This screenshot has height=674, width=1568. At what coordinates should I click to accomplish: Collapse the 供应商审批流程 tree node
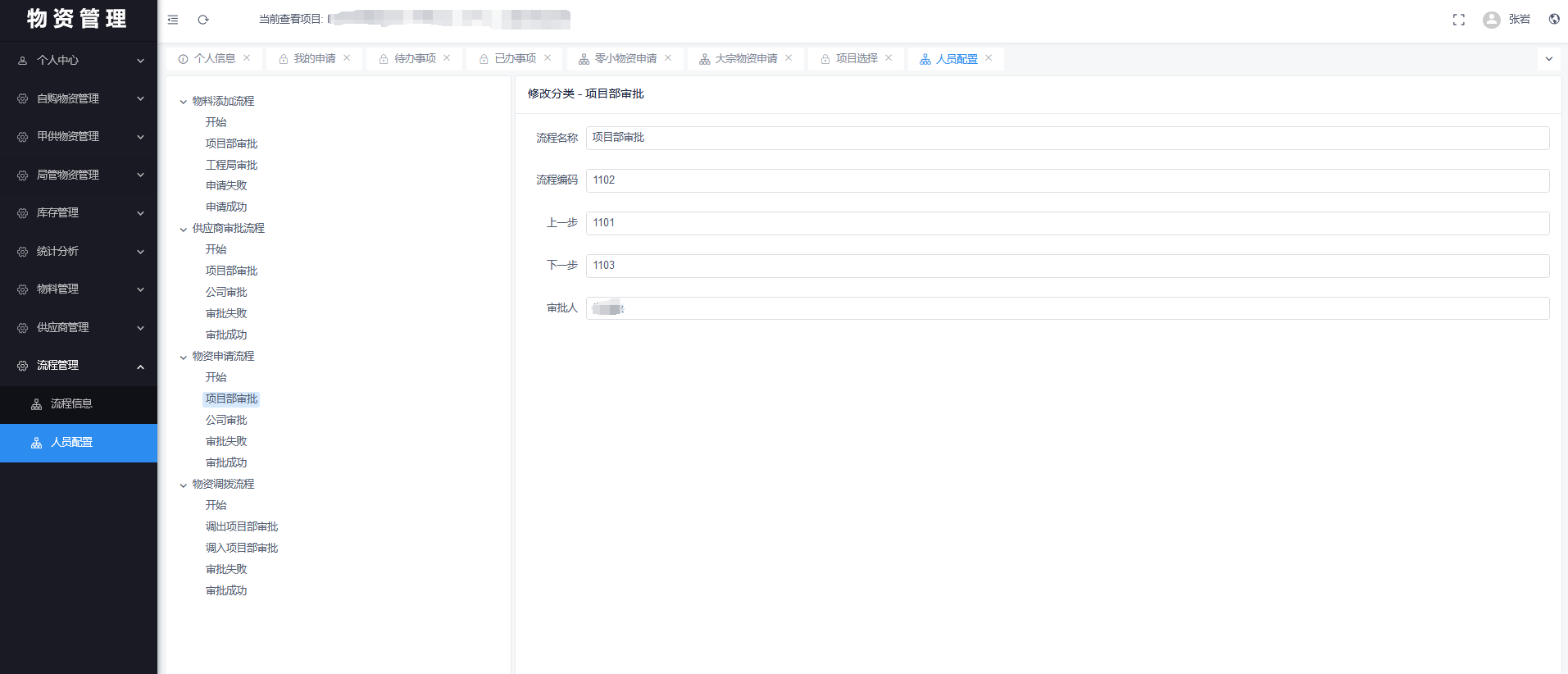pos(183,229)
